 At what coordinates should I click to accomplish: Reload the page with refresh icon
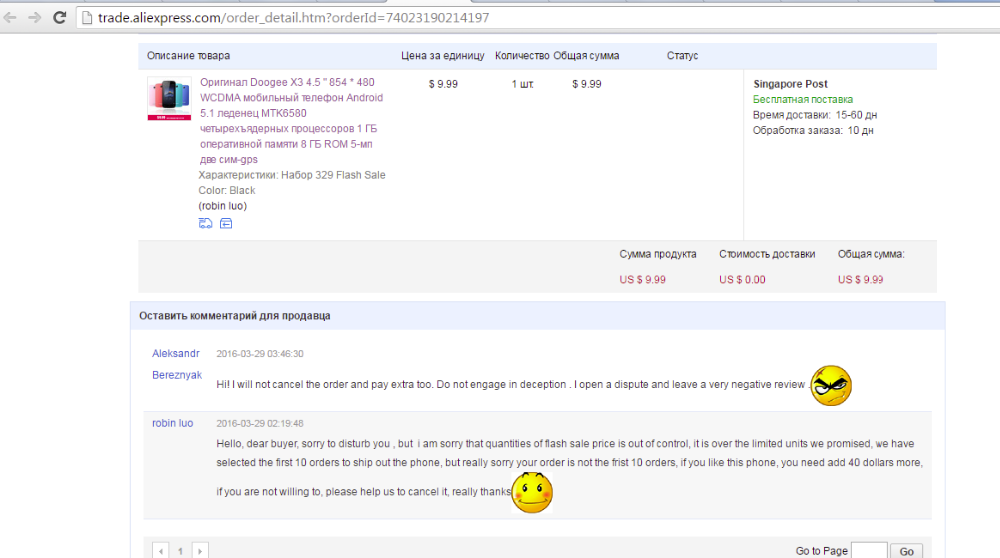pyautogui.click(x=59, y=18)
